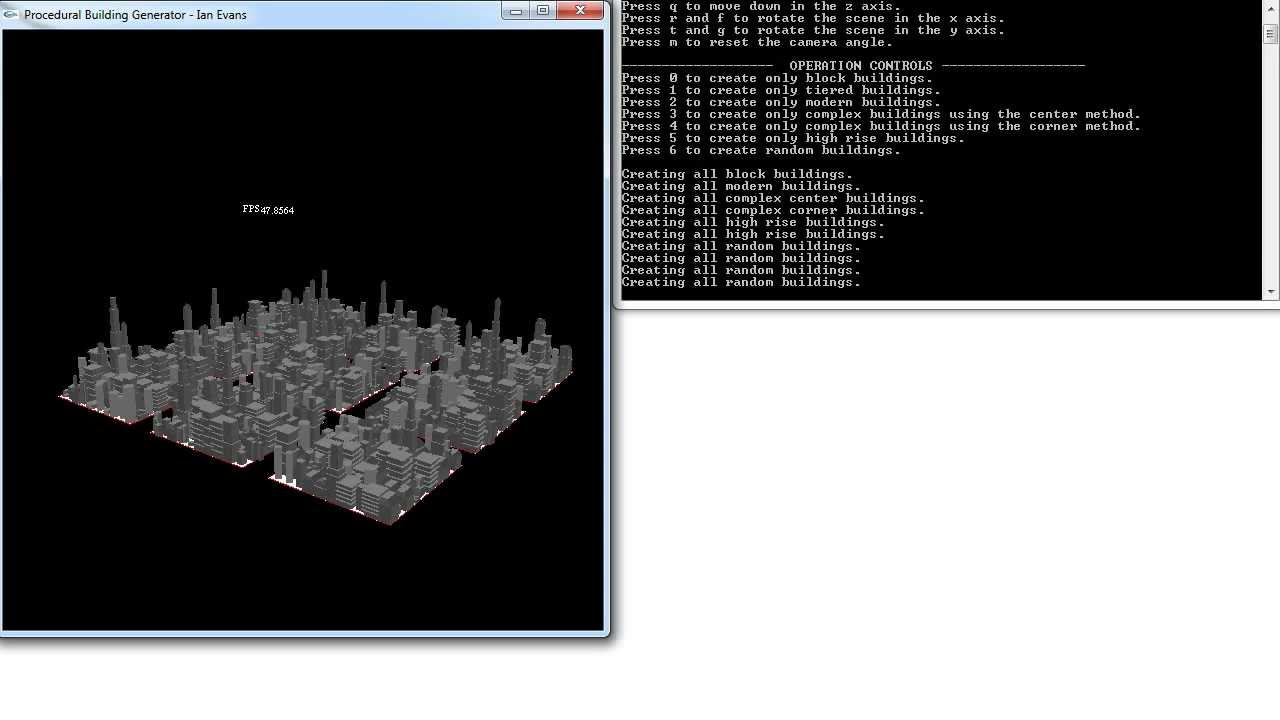Click the 'Press 5 to create only high rise buildings.' line
This screenshot has height=720, width=1280.
click(793, 138)
